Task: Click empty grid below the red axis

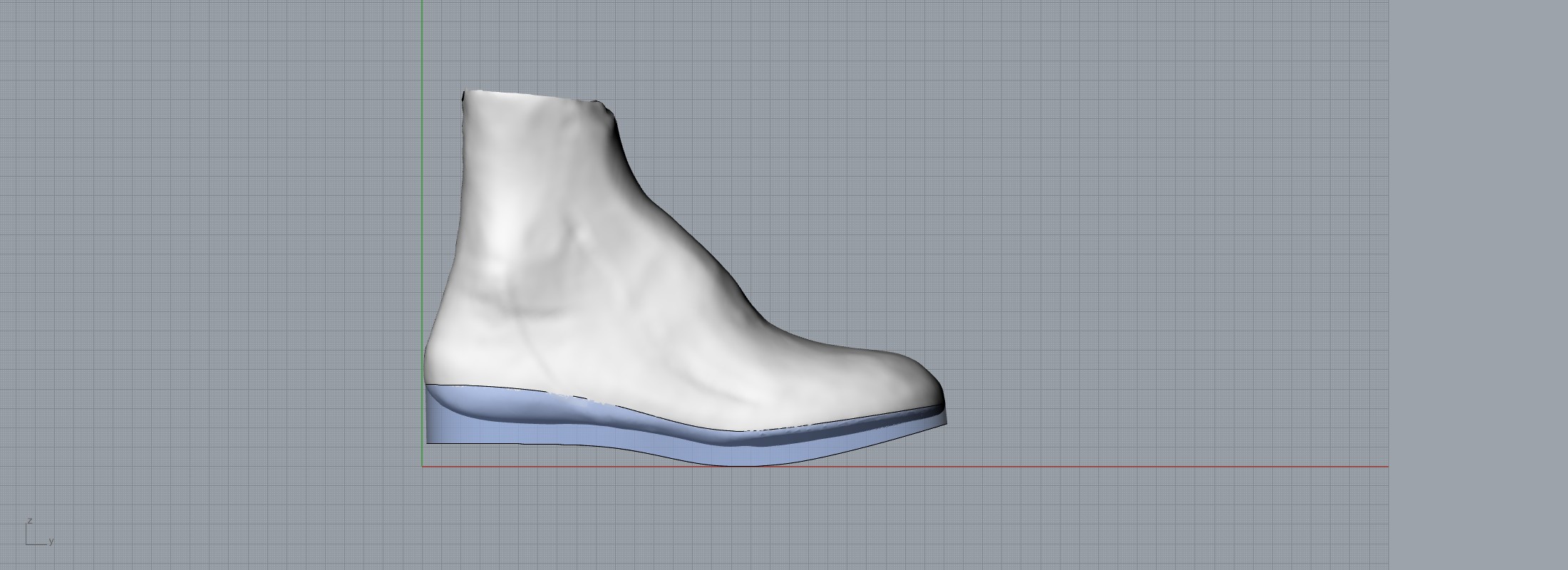Action: click(x=855, y=520)
